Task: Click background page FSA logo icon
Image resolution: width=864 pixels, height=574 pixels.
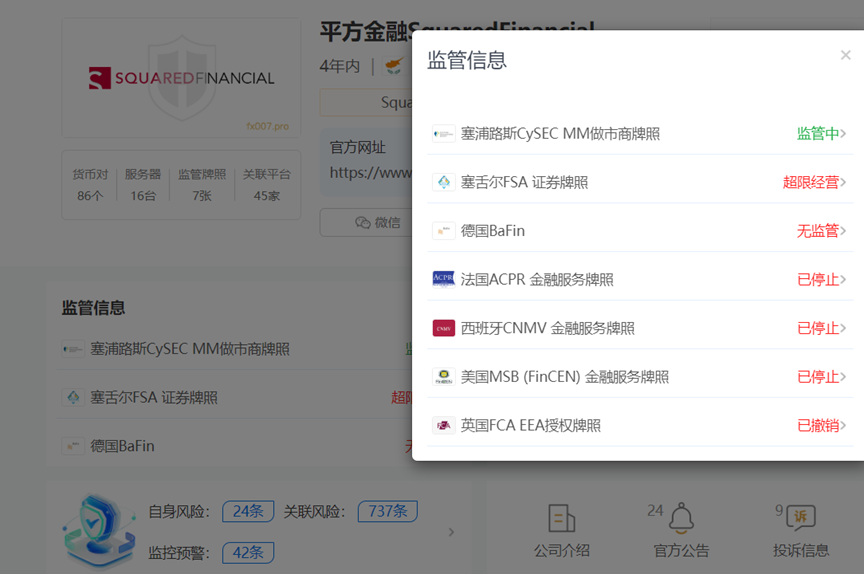Action: point(73,398)
